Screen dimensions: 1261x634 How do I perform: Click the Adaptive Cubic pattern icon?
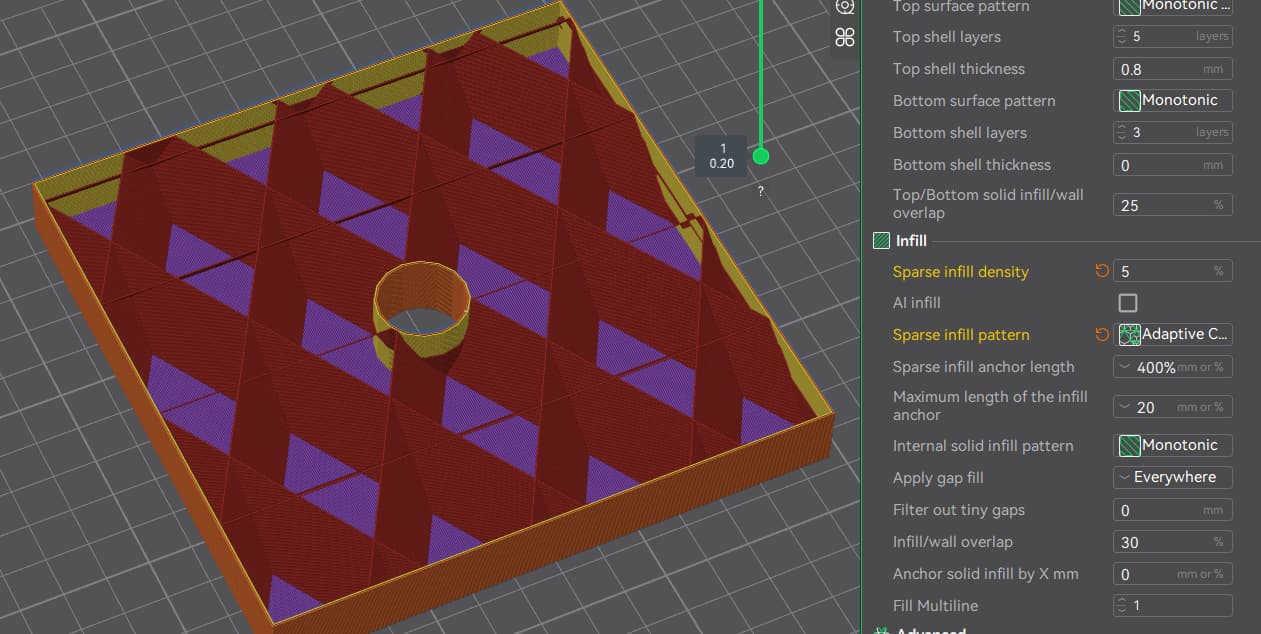[x=1130, y=335]
